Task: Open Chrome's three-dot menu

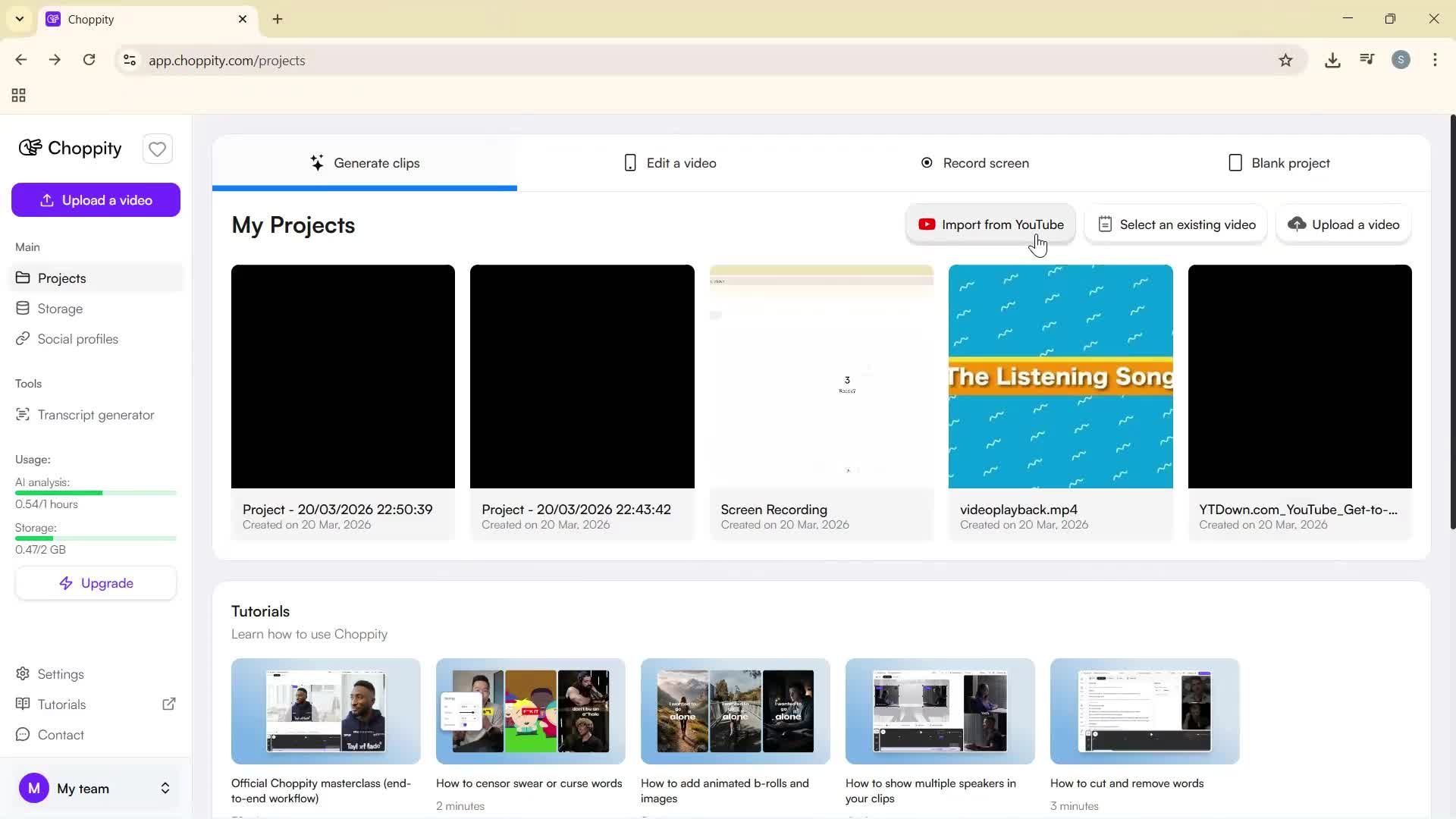Action: [x=1435, y=60]
